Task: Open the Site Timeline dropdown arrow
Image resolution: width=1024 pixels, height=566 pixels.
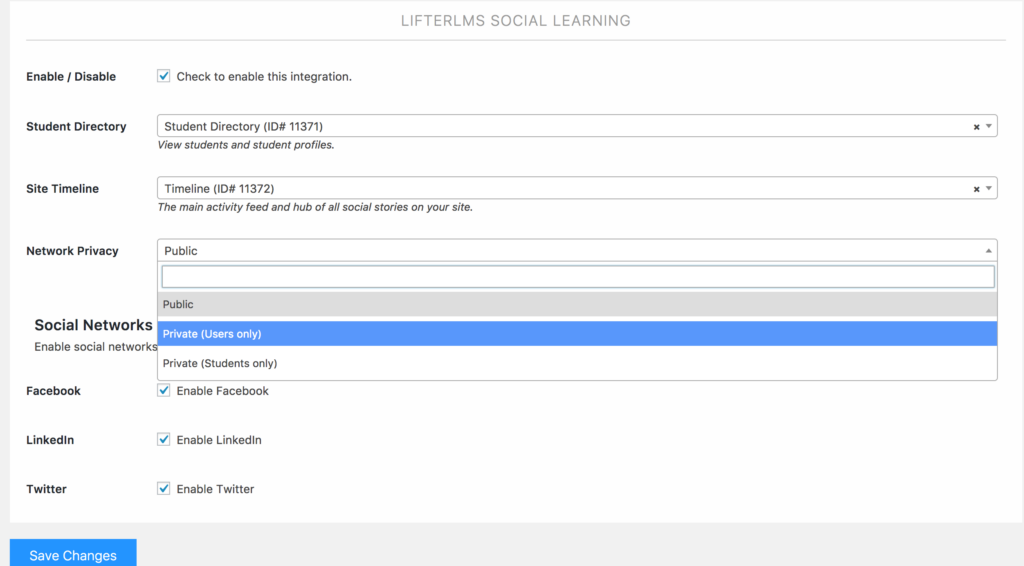Action: (x=989, y=188)
